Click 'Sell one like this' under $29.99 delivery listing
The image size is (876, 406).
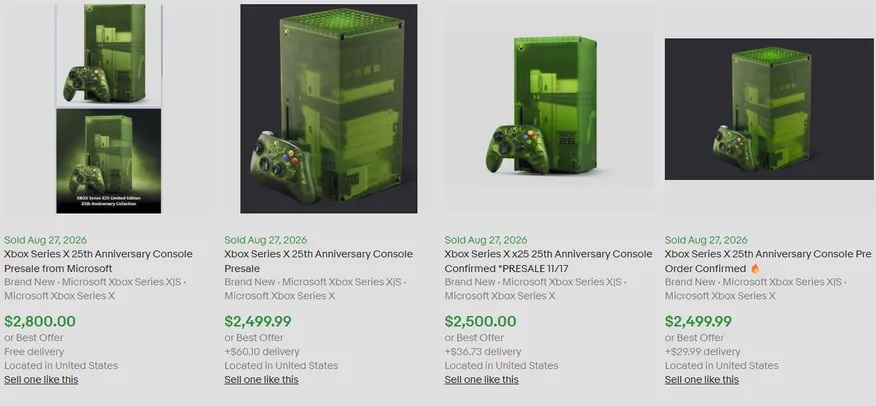pos(702,380)
